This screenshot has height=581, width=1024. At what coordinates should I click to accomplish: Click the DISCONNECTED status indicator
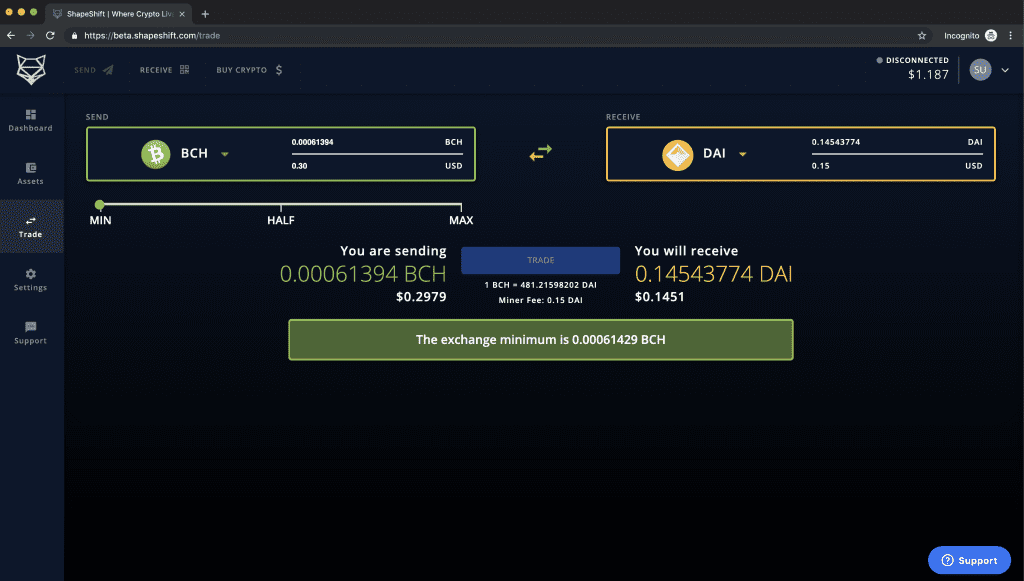pos(912,60)
